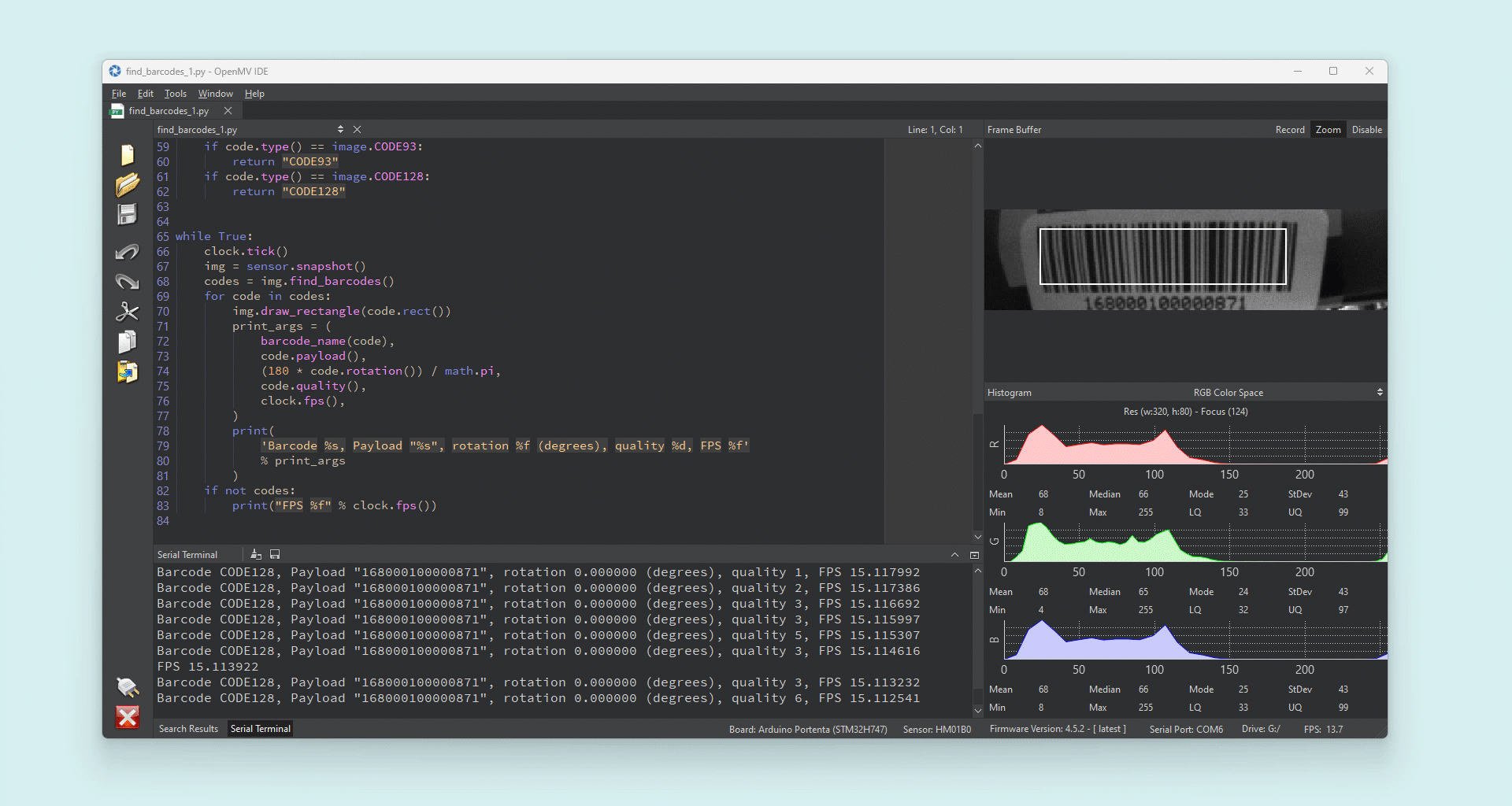
Task: Click the 'img = sensor.snapshot()' code line
Action: point(285,266)
